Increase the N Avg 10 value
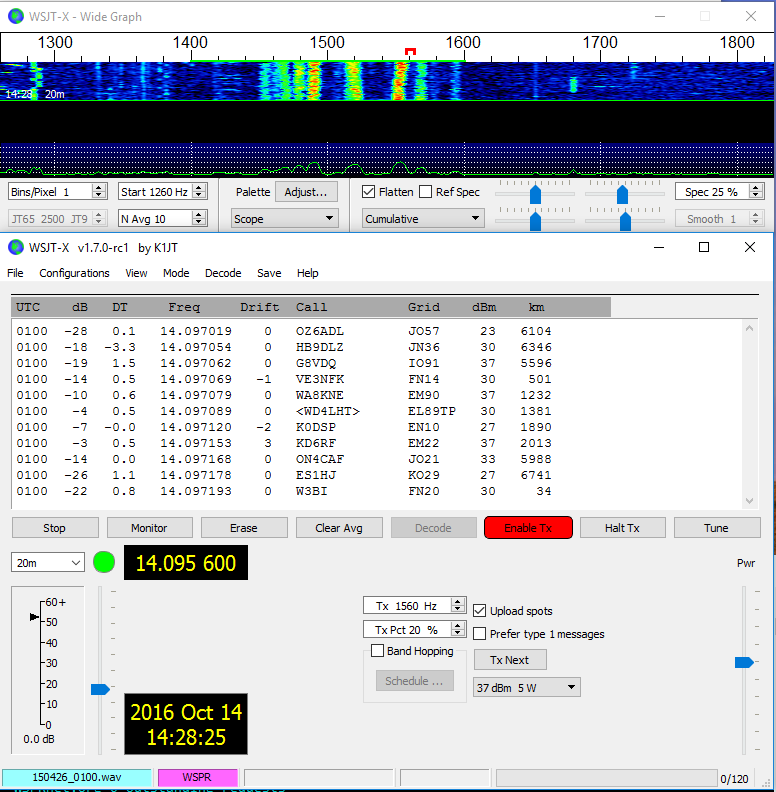776x792 pixels. click(199, 215)
